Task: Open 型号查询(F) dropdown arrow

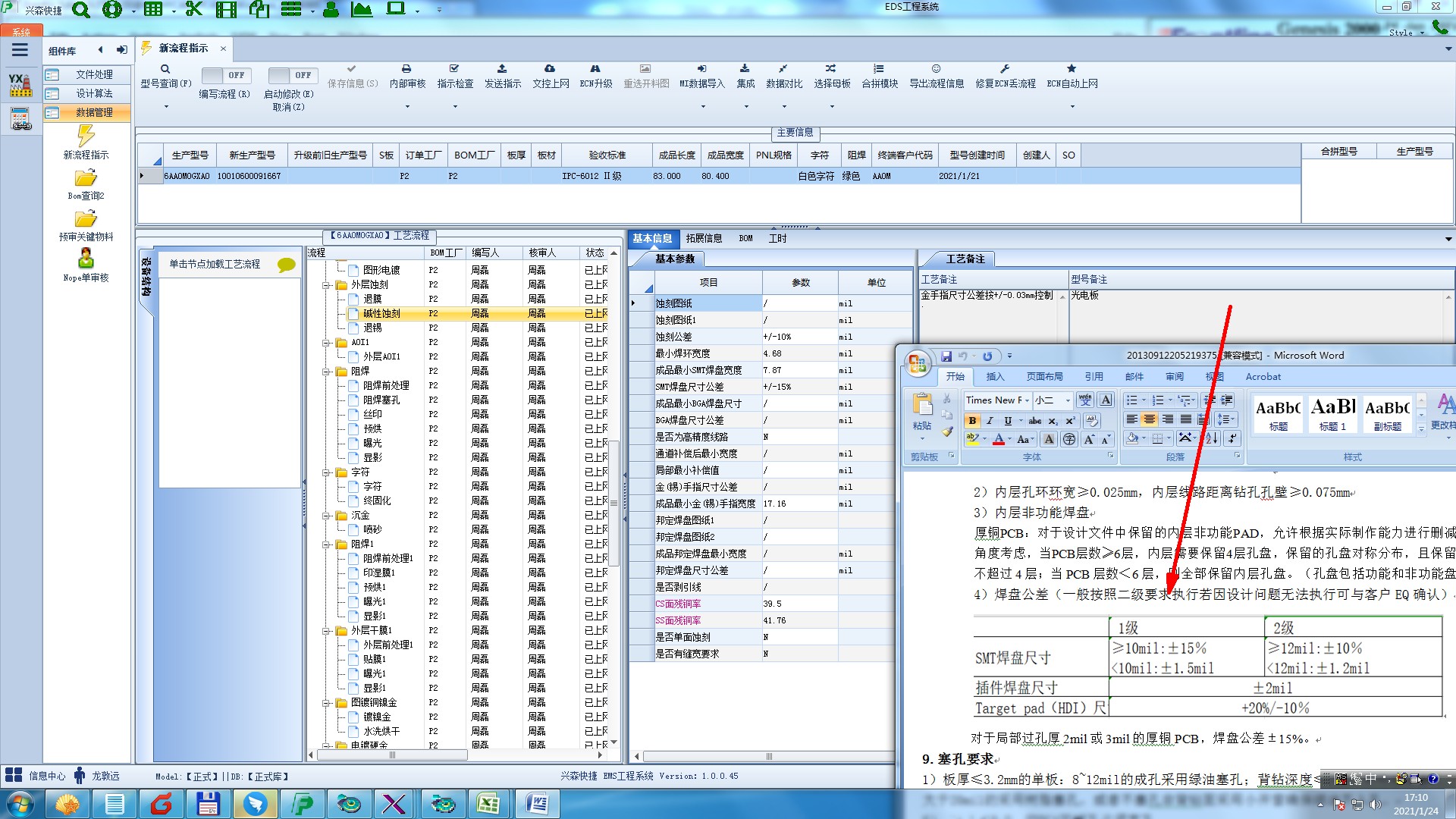Action: click(x=166, y=106)
